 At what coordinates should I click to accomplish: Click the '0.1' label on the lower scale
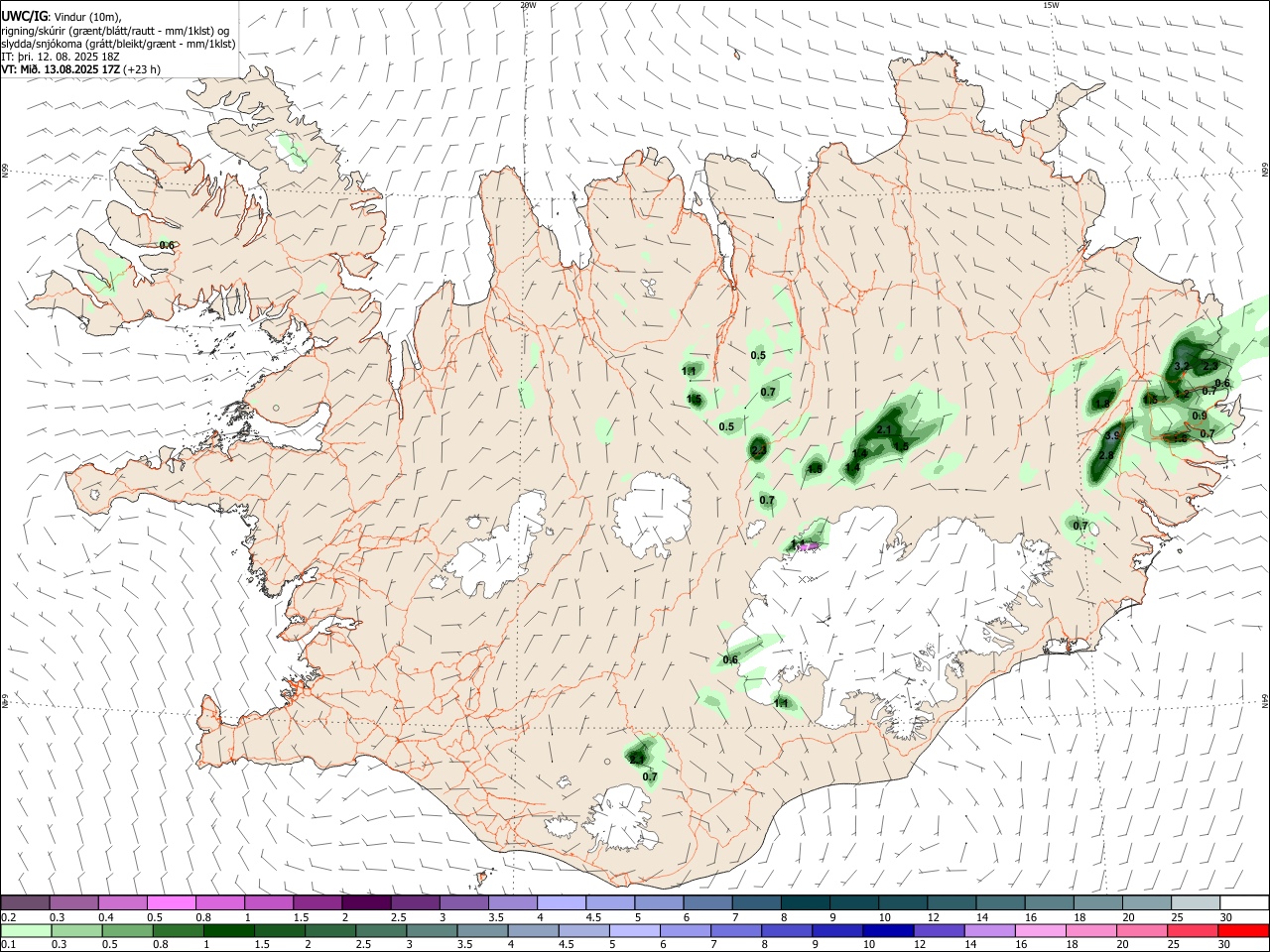[7, 945]
